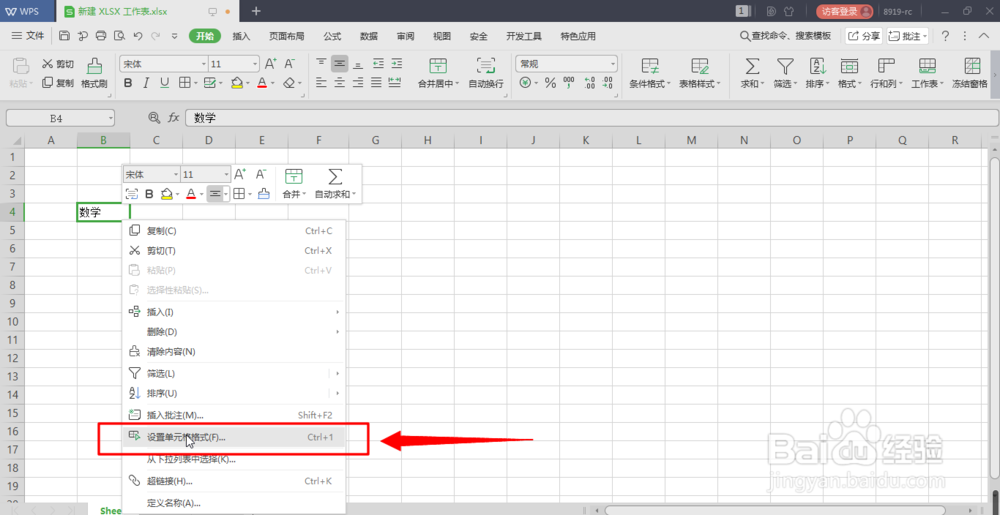
Task: Open the 文件 (File) menu
Action: [28, 36]
